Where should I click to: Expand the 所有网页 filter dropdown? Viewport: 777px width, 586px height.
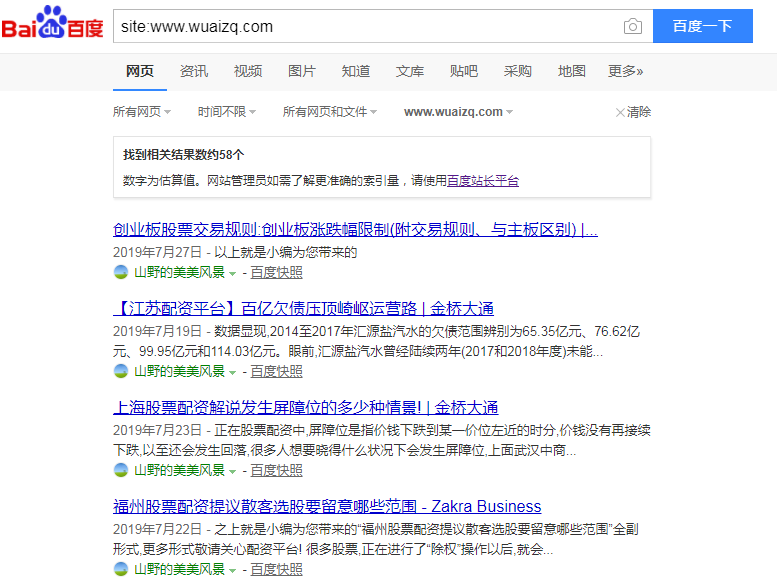click(x=142, y=112)
